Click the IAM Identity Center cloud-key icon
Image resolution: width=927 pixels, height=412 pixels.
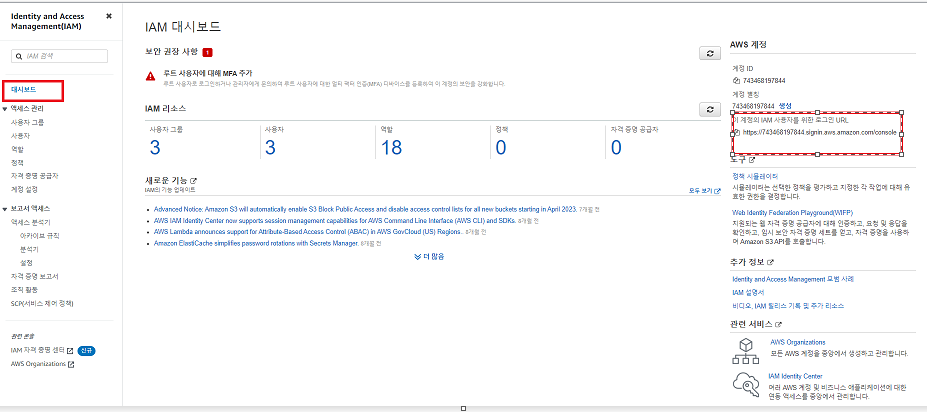pos(746,384)
